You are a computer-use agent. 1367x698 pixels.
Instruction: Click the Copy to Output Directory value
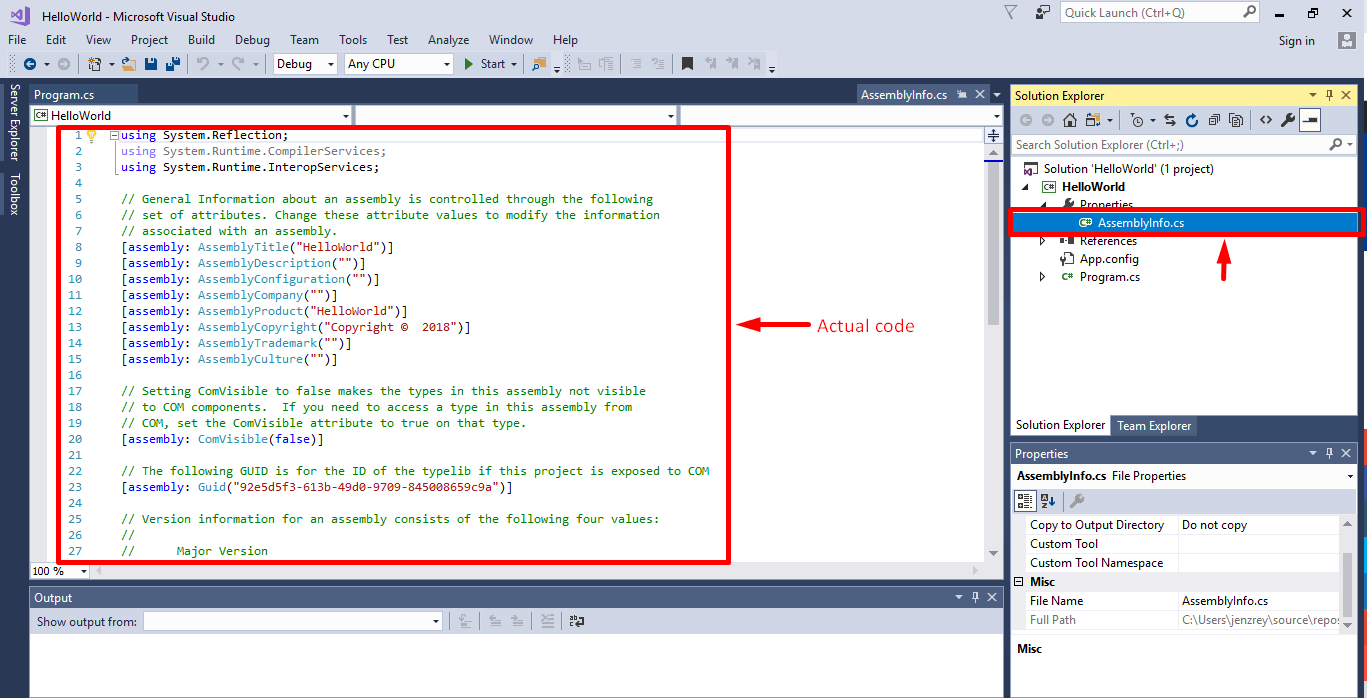(x=1259, y=525)
